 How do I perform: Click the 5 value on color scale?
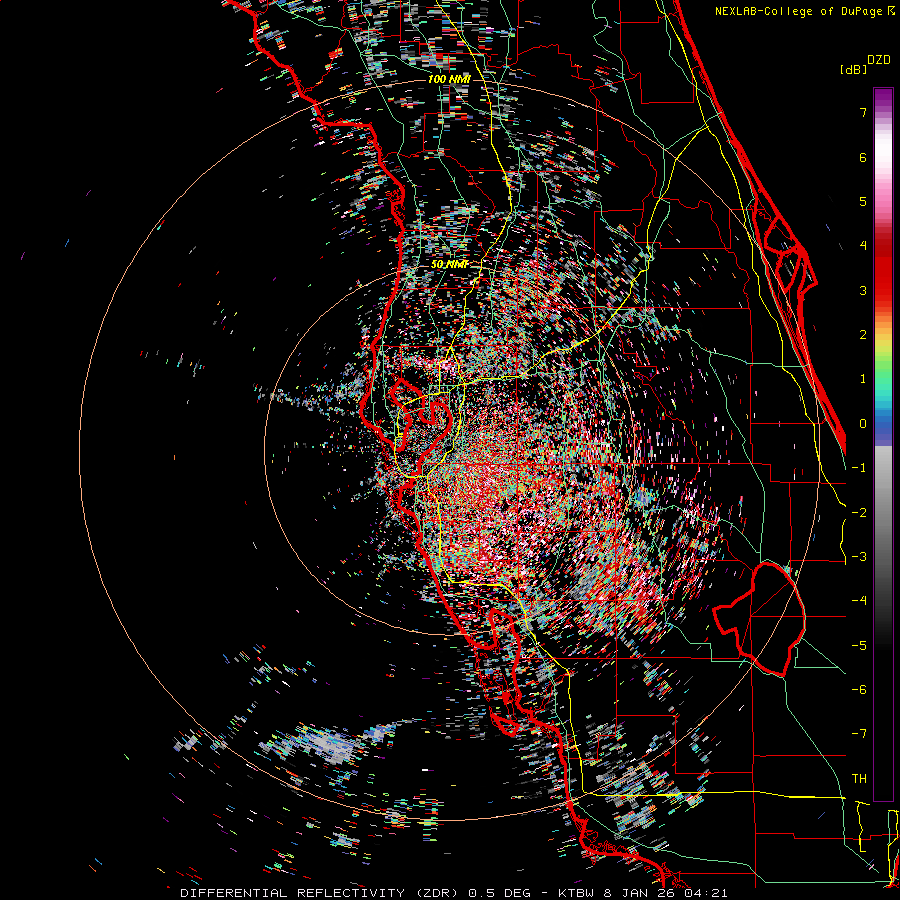point(863,201)
